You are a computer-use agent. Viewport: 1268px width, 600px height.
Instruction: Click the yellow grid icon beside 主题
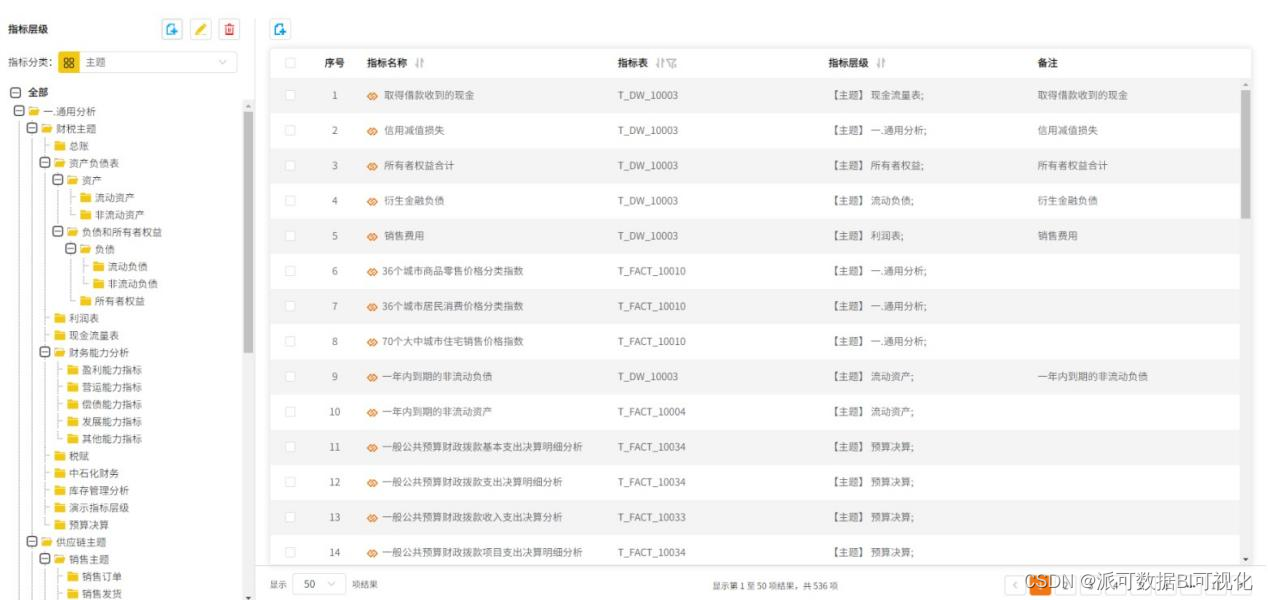69,62
